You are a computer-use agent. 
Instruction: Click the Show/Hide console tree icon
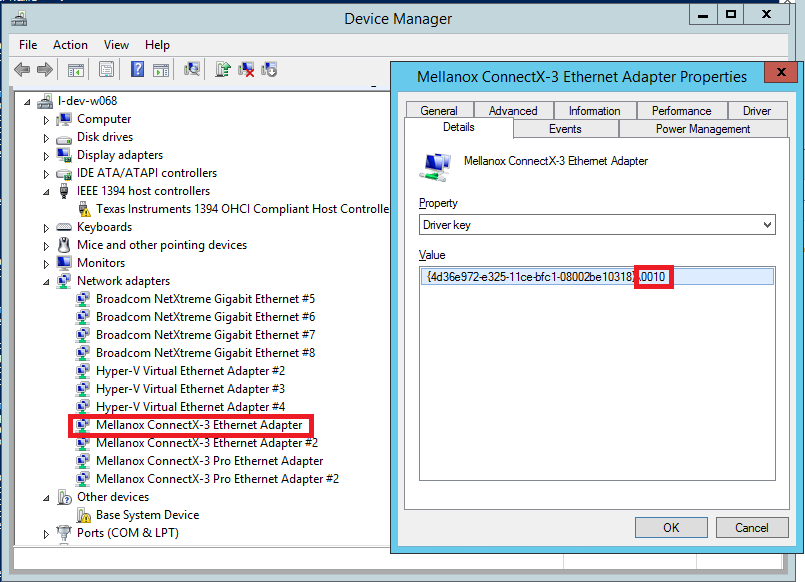[x=75, y=69]
